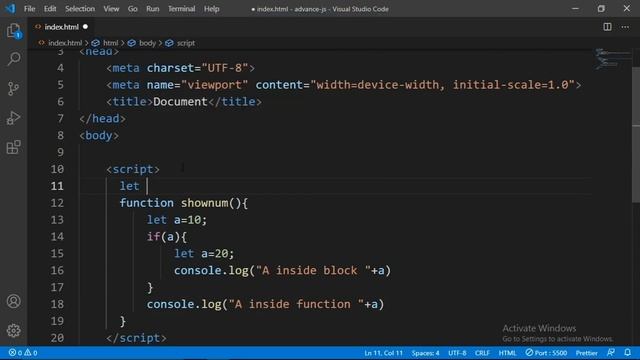Click the 'if(a){' code line
640x360 pixels.
167,237
